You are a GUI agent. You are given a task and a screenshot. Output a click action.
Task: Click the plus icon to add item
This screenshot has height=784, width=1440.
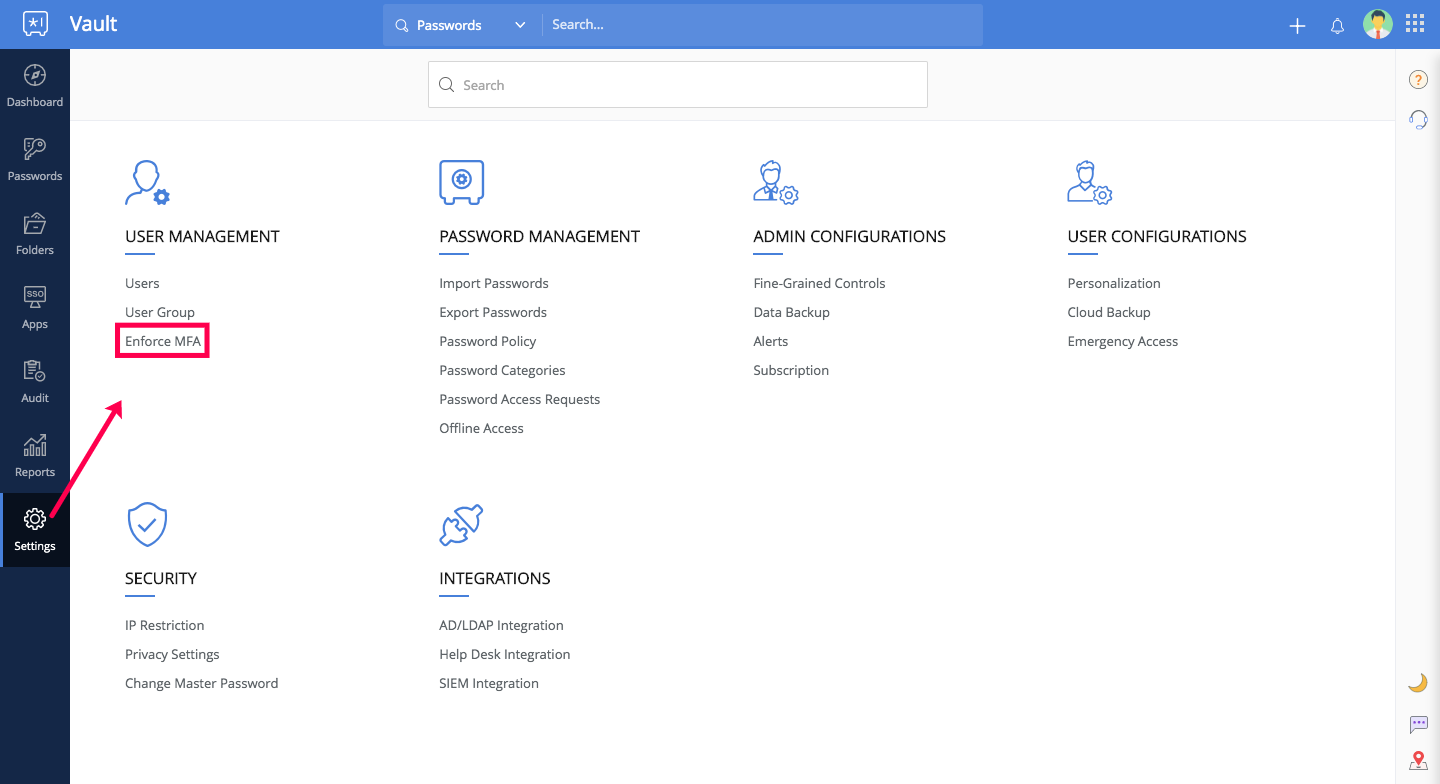1296,26
